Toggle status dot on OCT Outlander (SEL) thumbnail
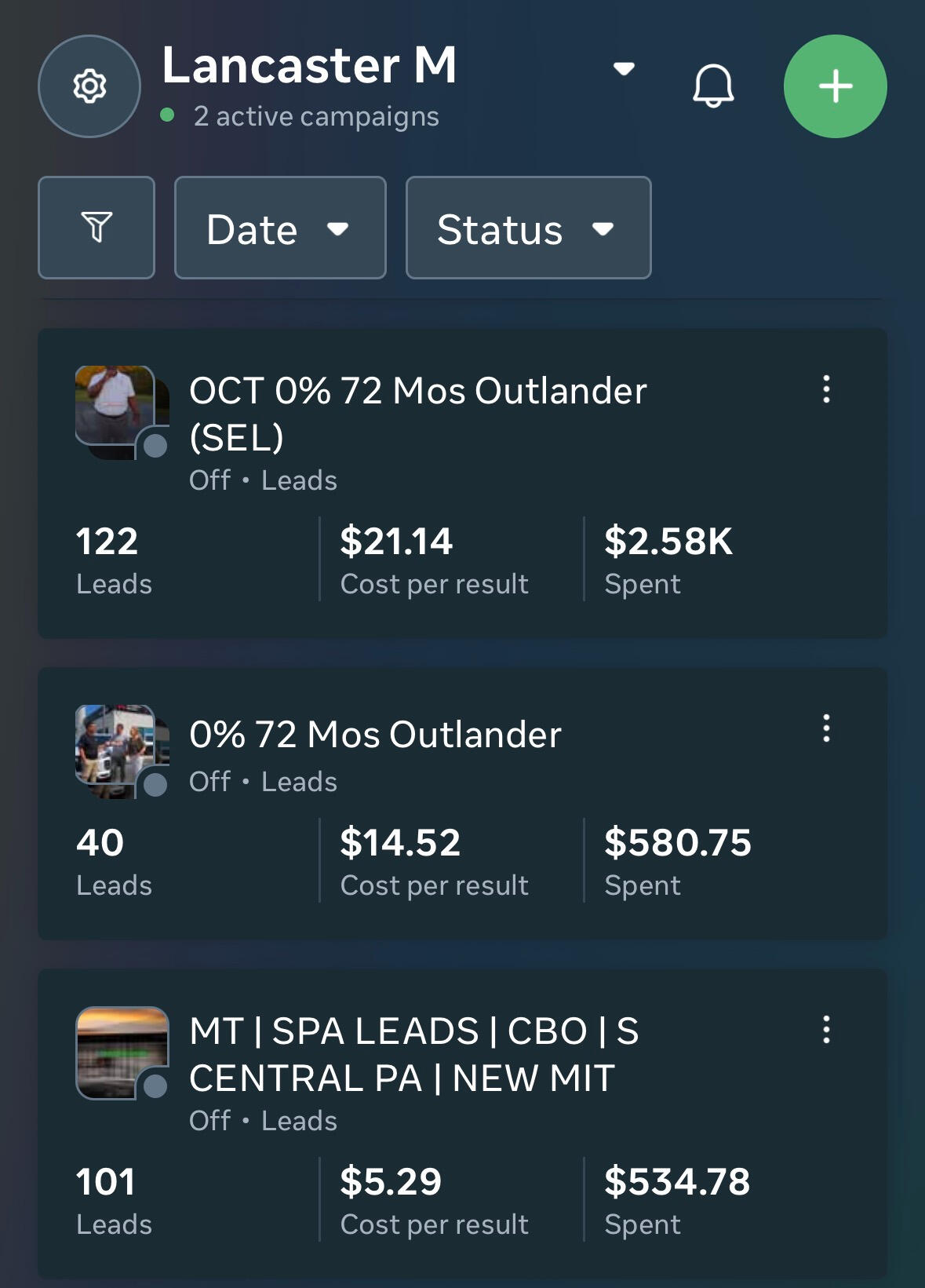Viewport: 925px width, 1288px height. click(x=155, y=446)
